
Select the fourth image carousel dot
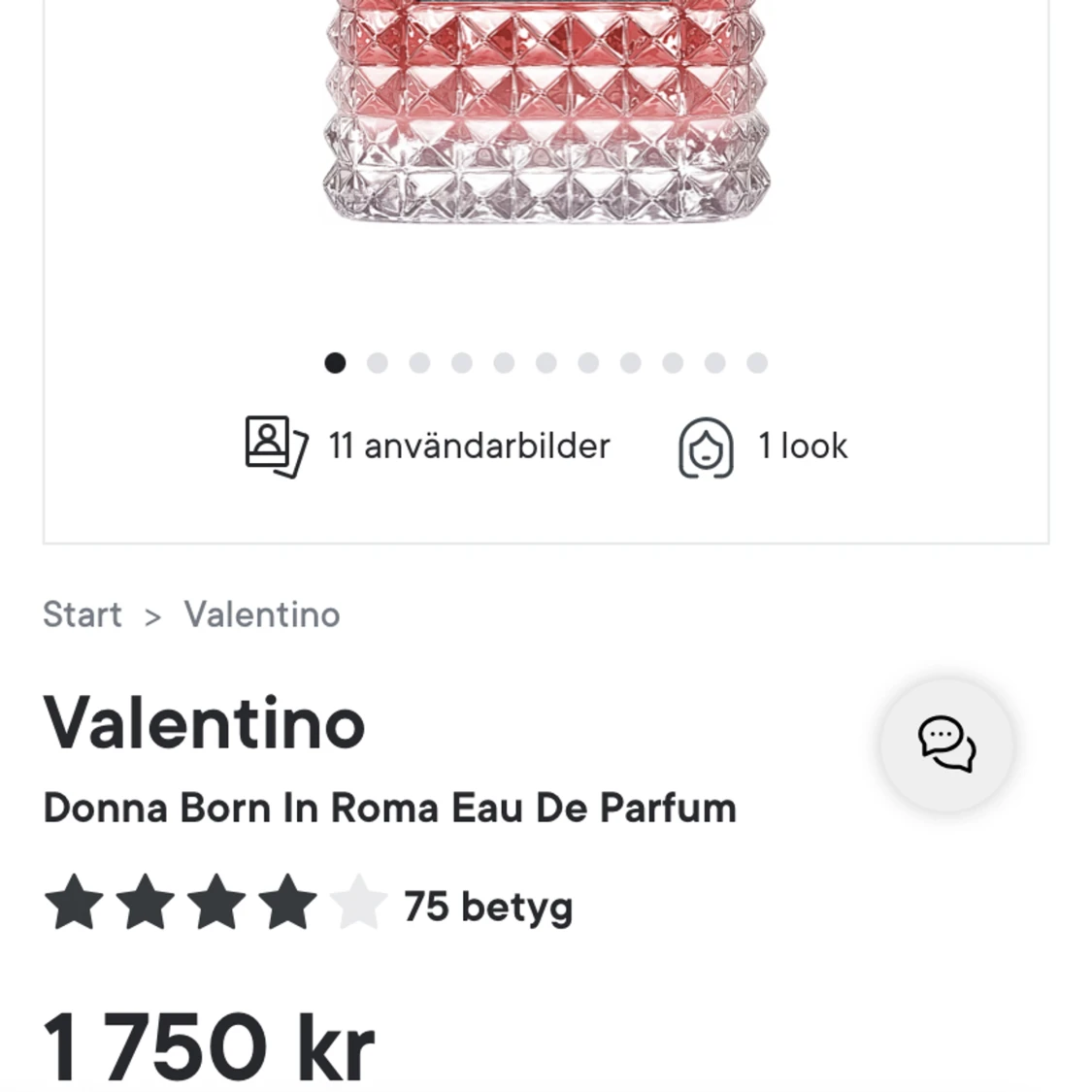(463, 363)
